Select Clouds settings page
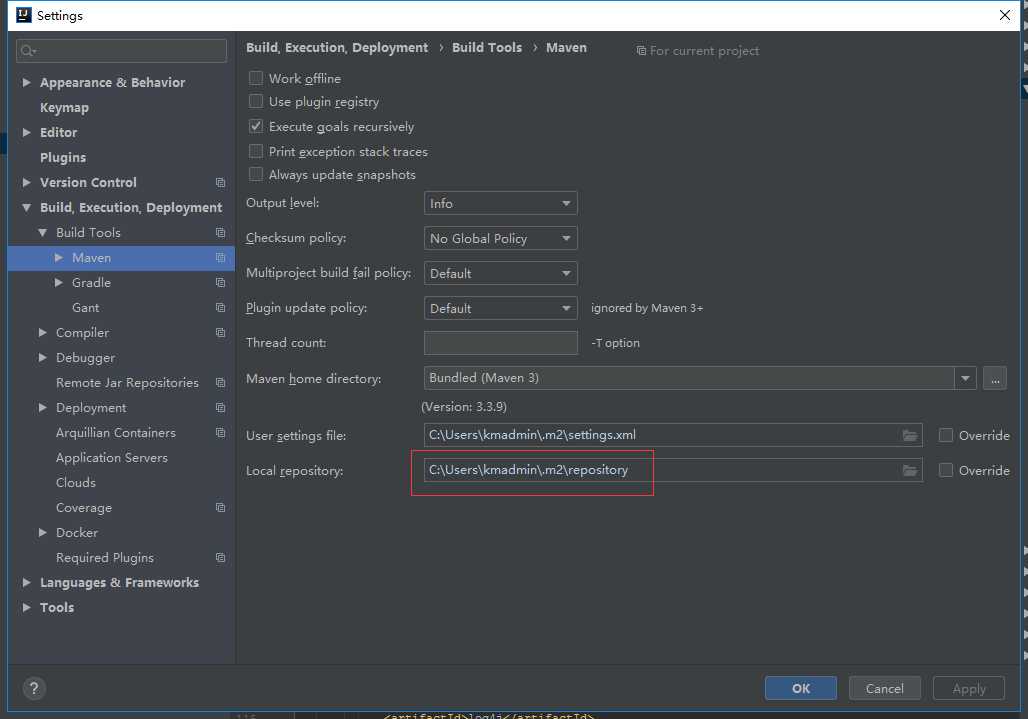1028x719 pixels. coord(75,482)
